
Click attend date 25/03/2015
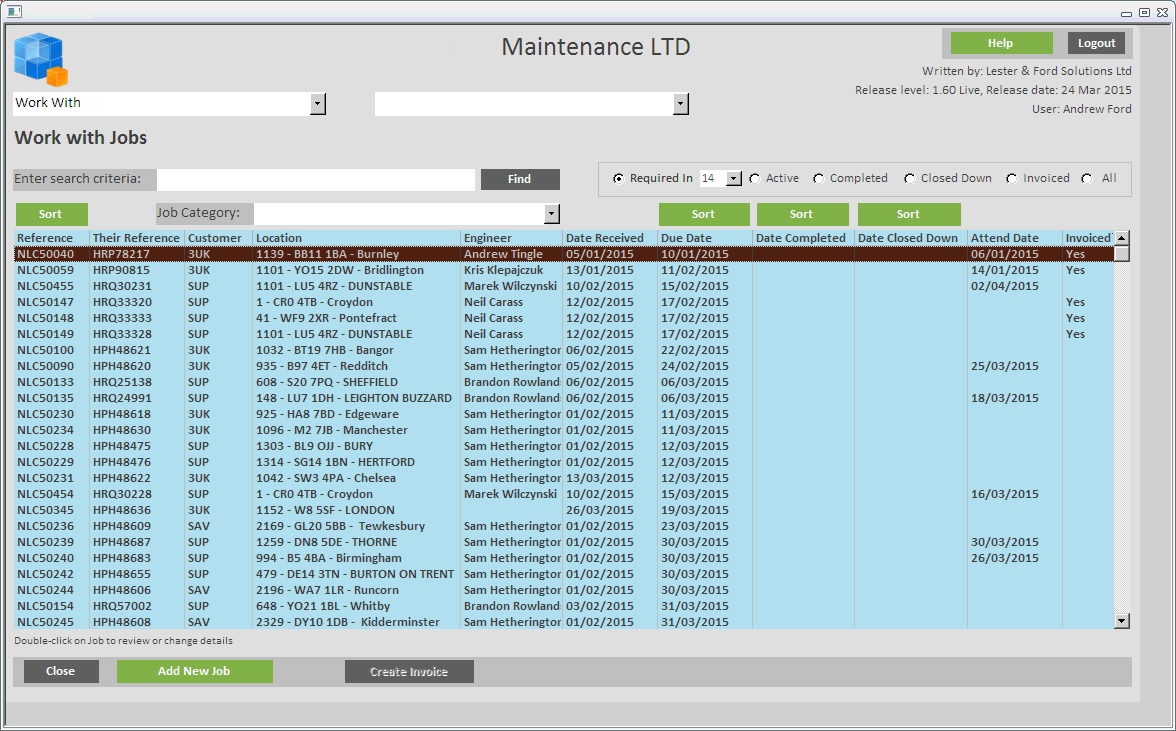(1005, 366)
